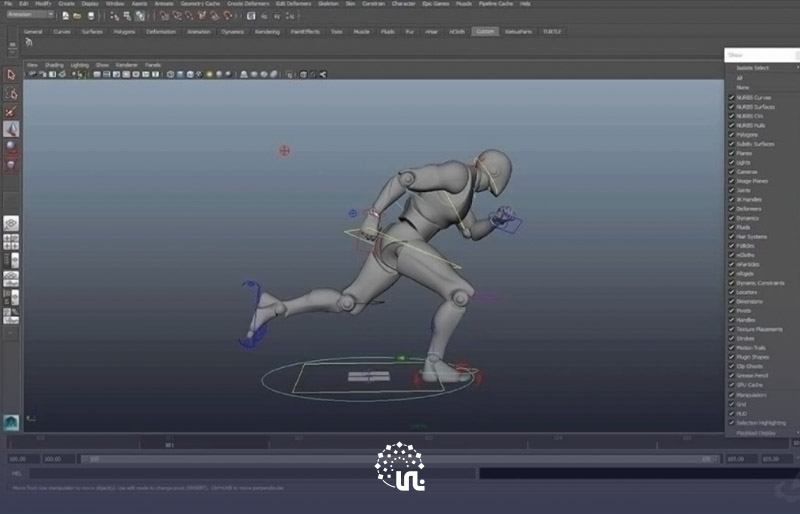Switch to the TURTLE shelf tab
Screen dimensions: 800x514
[552, 32]
